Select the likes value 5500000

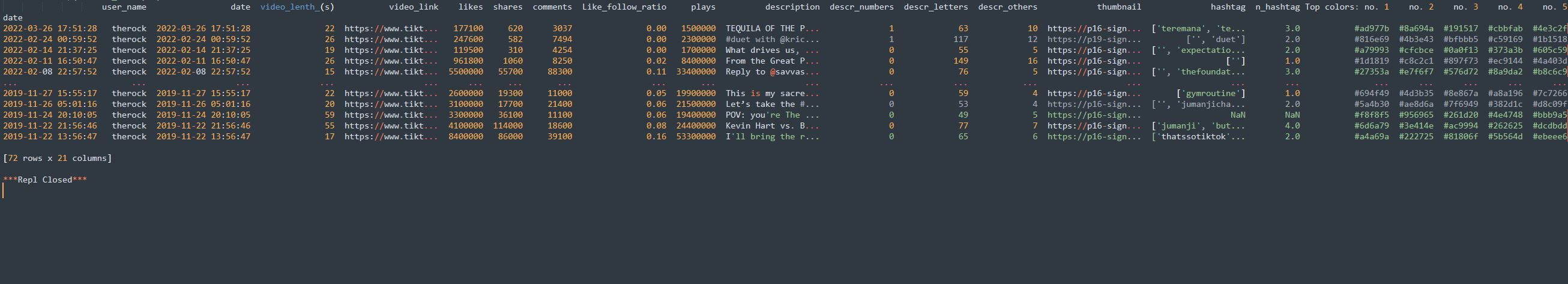pyautogui.click(x=466, y=72)
